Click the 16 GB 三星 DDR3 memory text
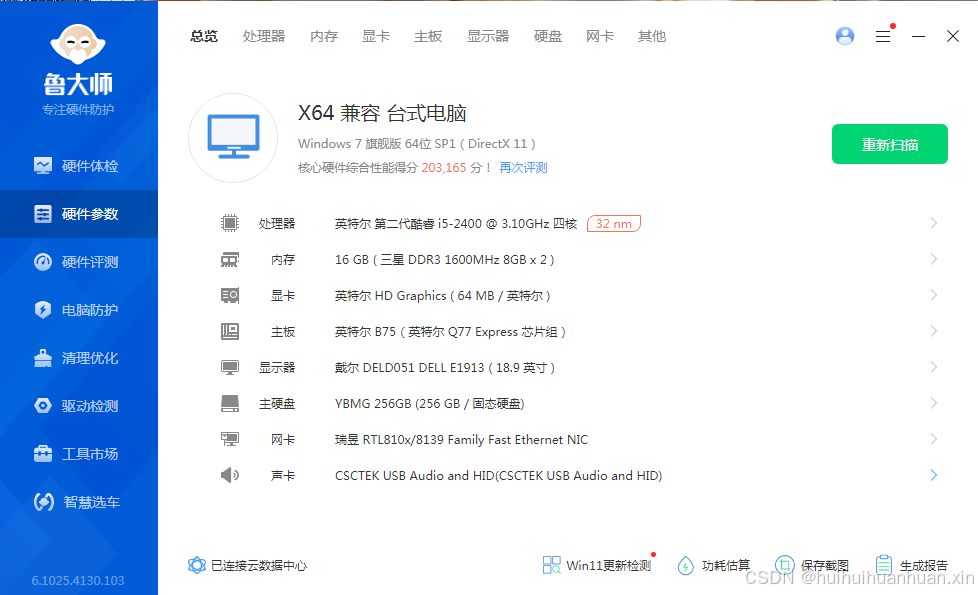The image size is (978, 595). coord(445,259)
